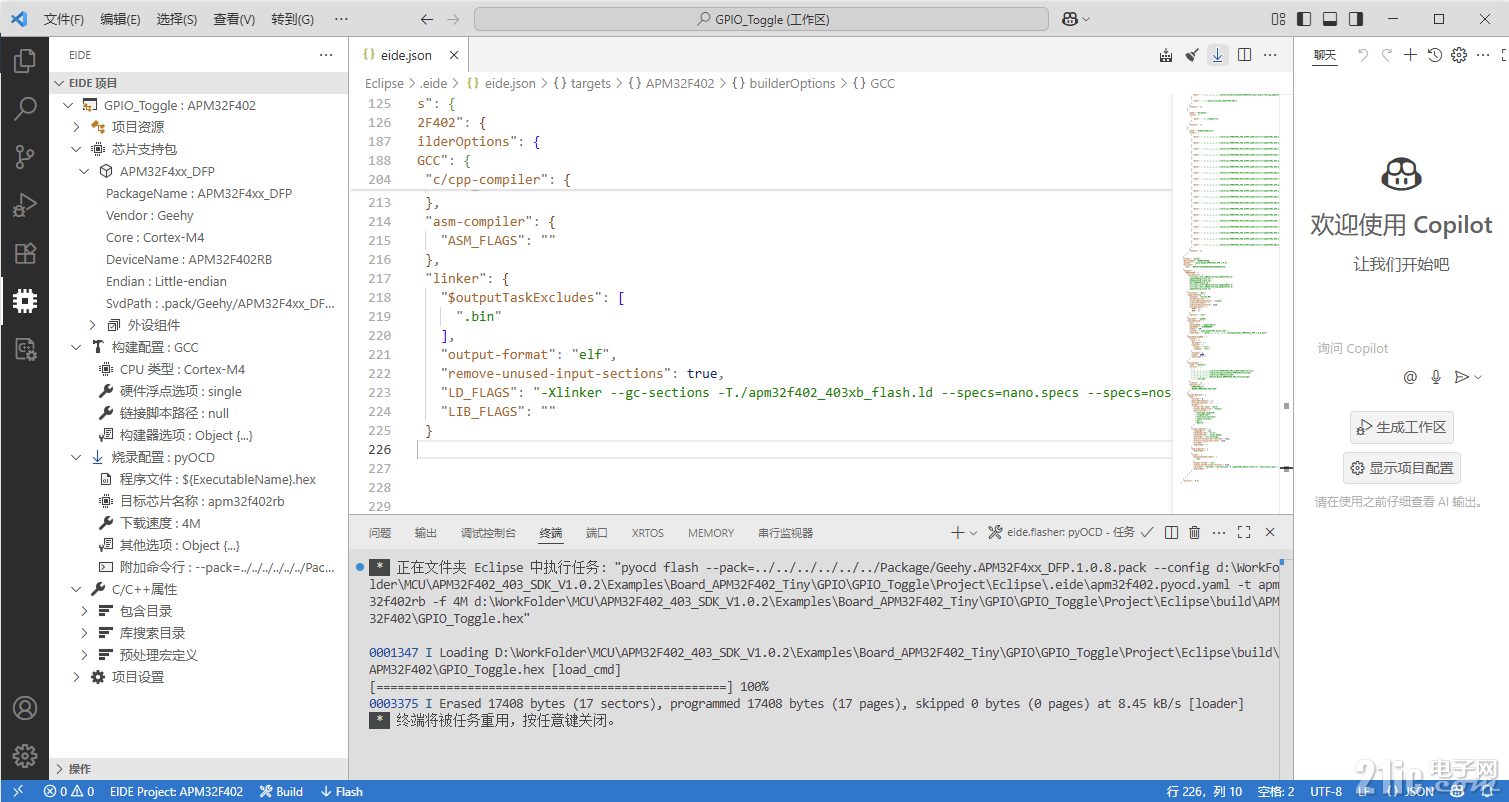Open editor More Actions ellipsis
This screenshot has width=1509, height=802.
click(1270, 55)
